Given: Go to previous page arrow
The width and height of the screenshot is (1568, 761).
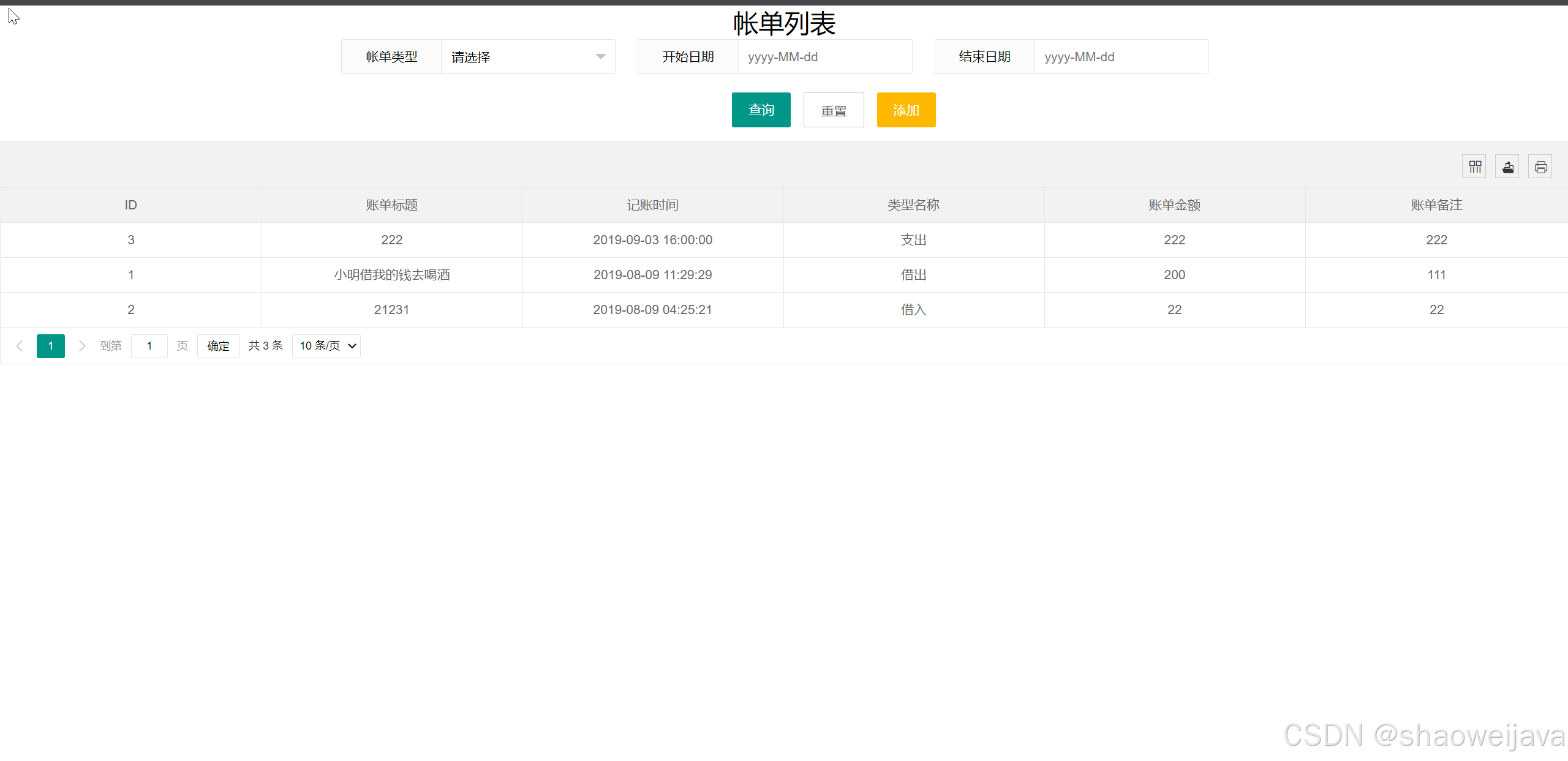Looking at the screenshot, I should (20, 346).
